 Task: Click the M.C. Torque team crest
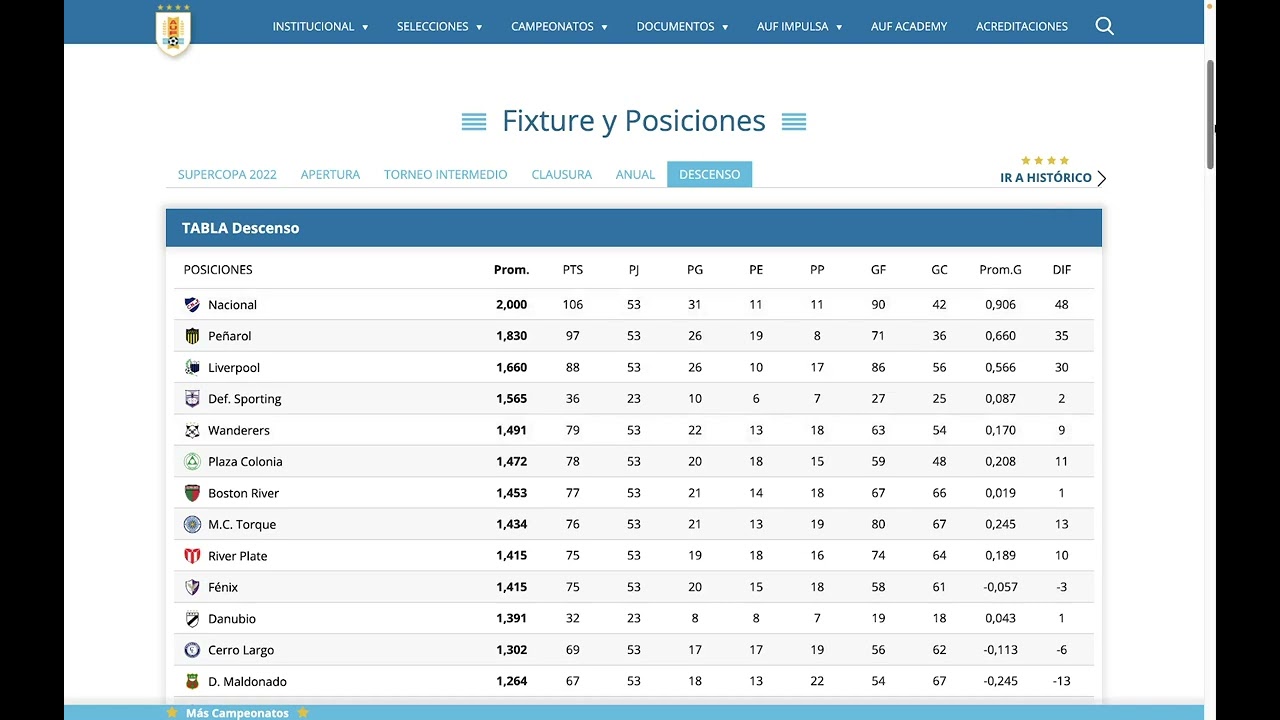pos(192,524)
